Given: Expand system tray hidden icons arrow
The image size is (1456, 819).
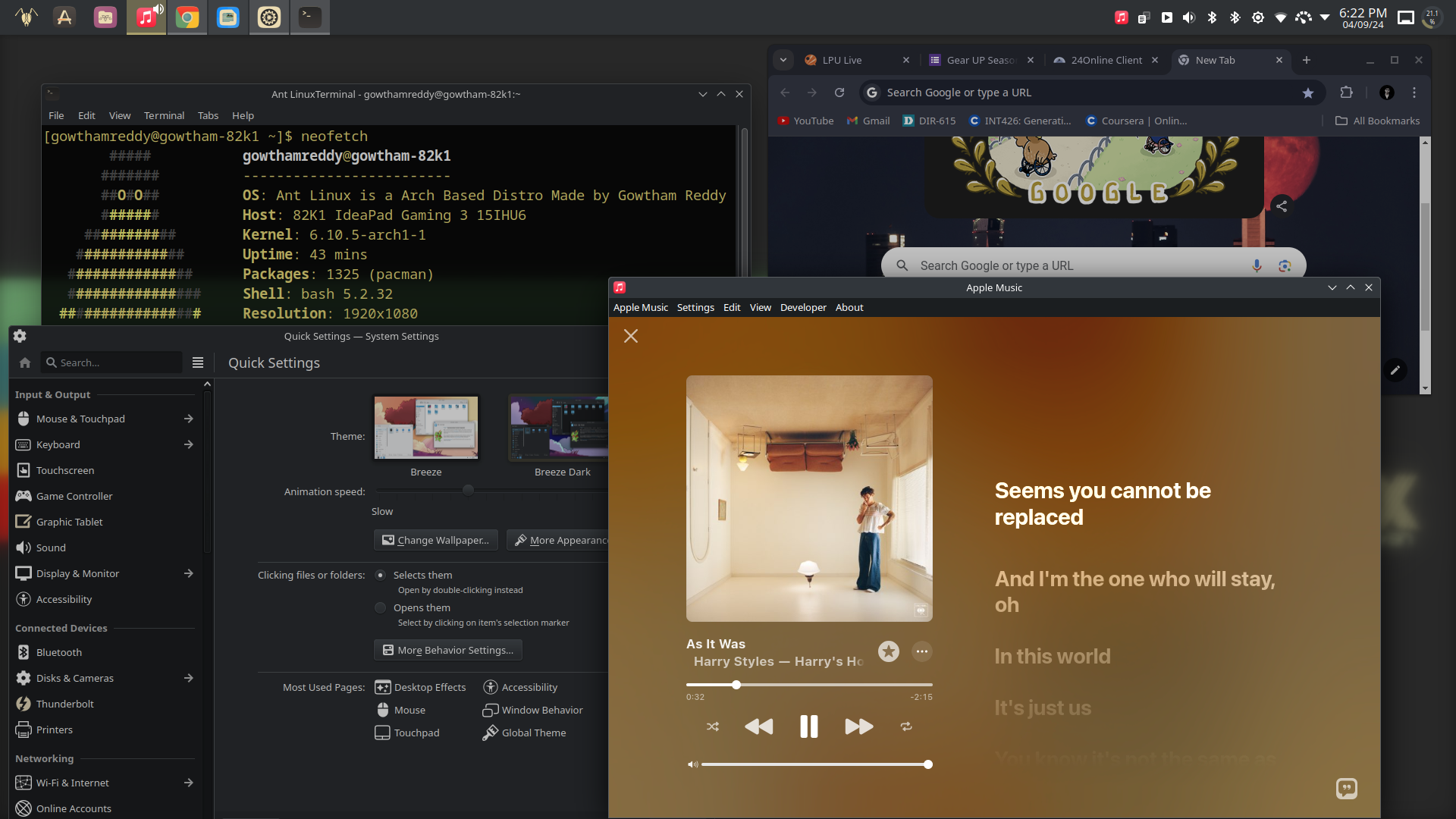Looking at the screenshot, I should click(x=1325, y=17).
